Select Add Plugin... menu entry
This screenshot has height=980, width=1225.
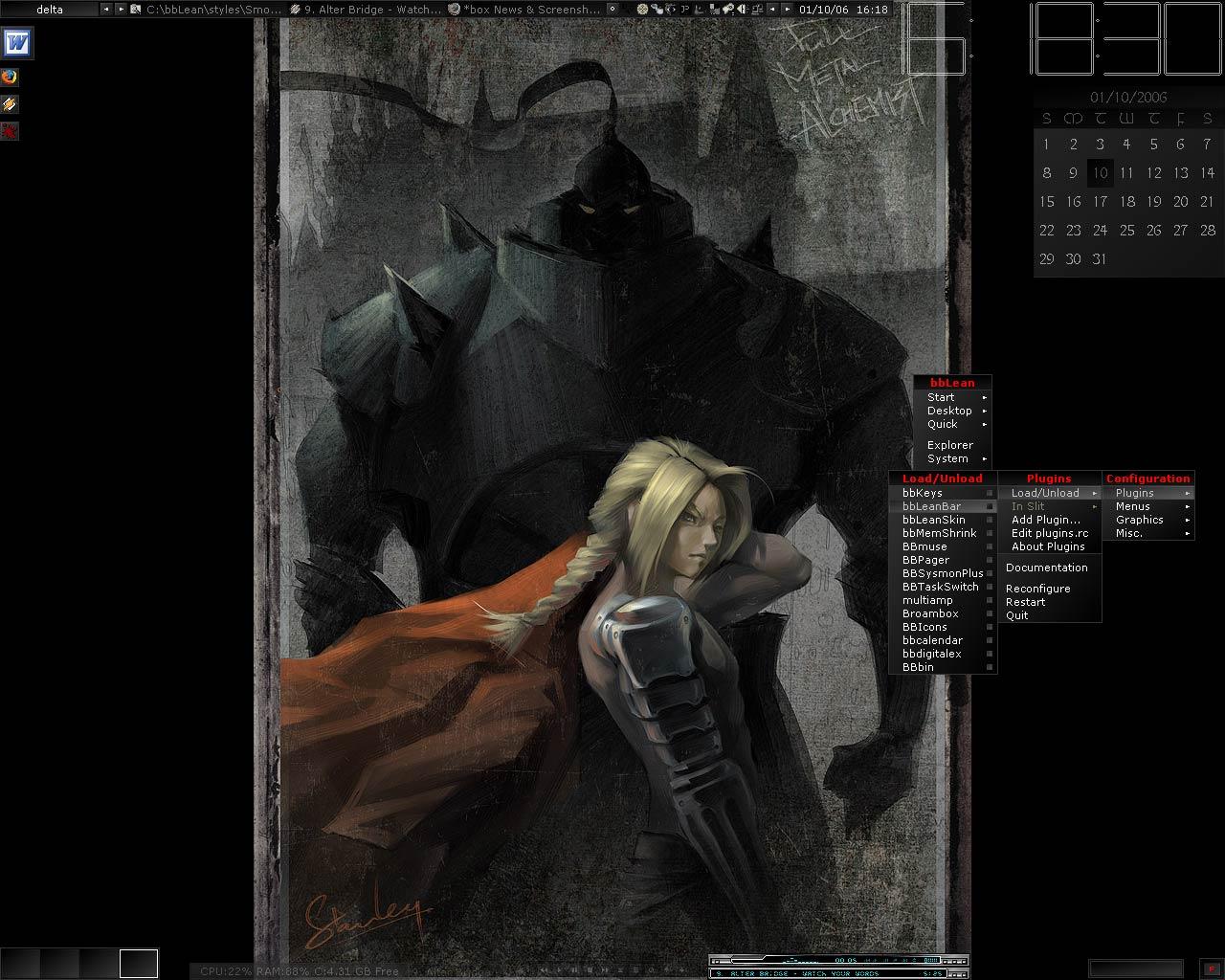pos(1050,520)
